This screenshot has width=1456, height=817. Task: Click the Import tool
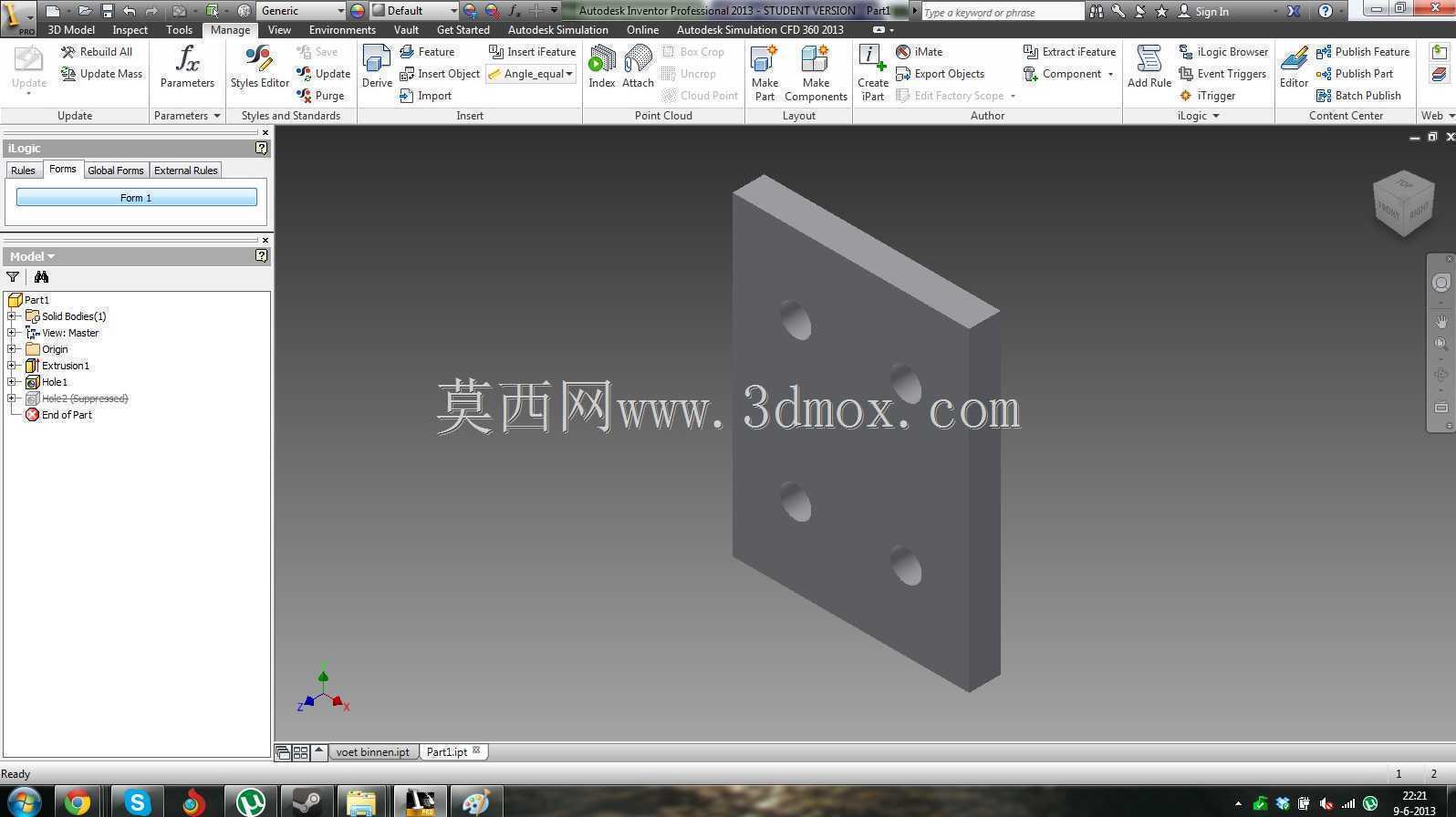[x=425, y=96]
